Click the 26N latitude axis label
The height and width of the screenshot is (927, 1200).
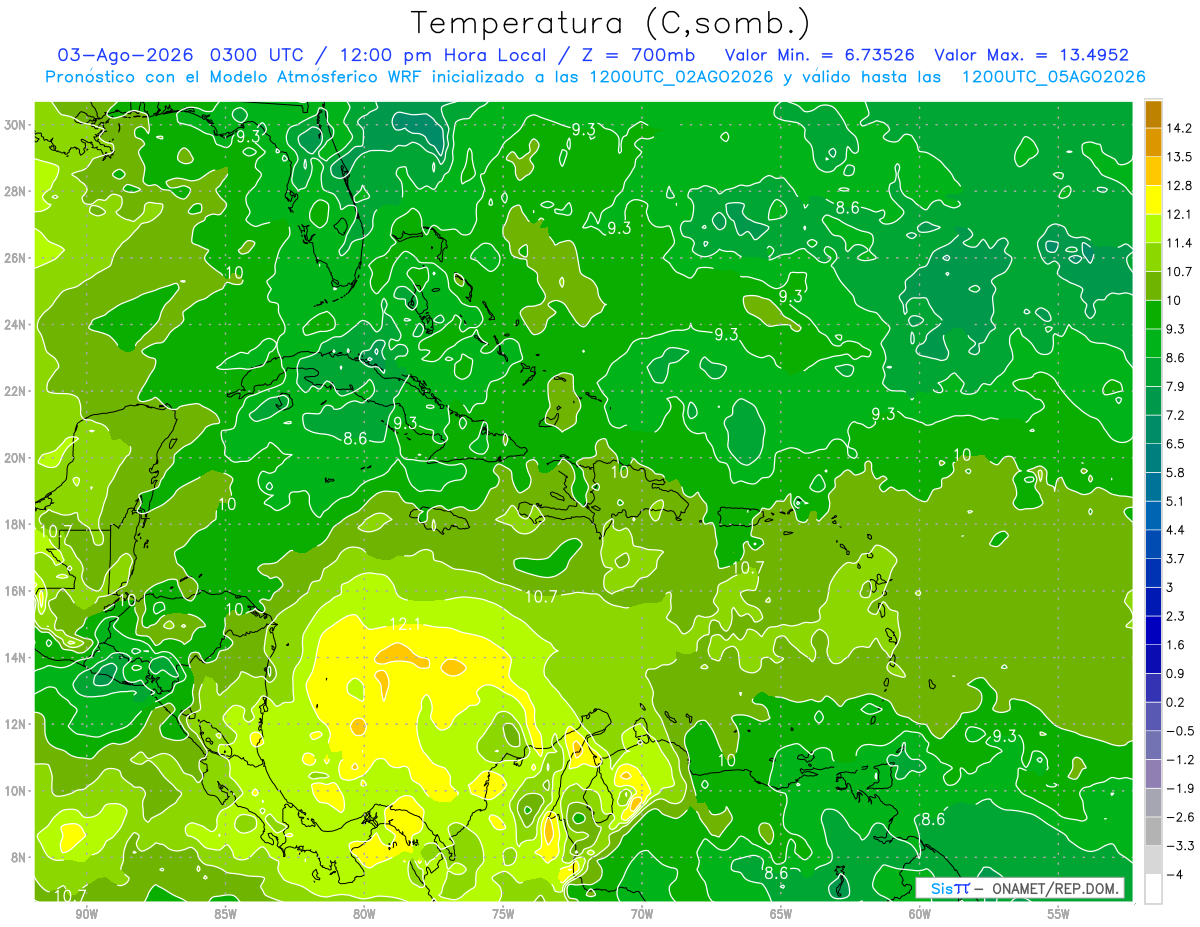[17, 258]
